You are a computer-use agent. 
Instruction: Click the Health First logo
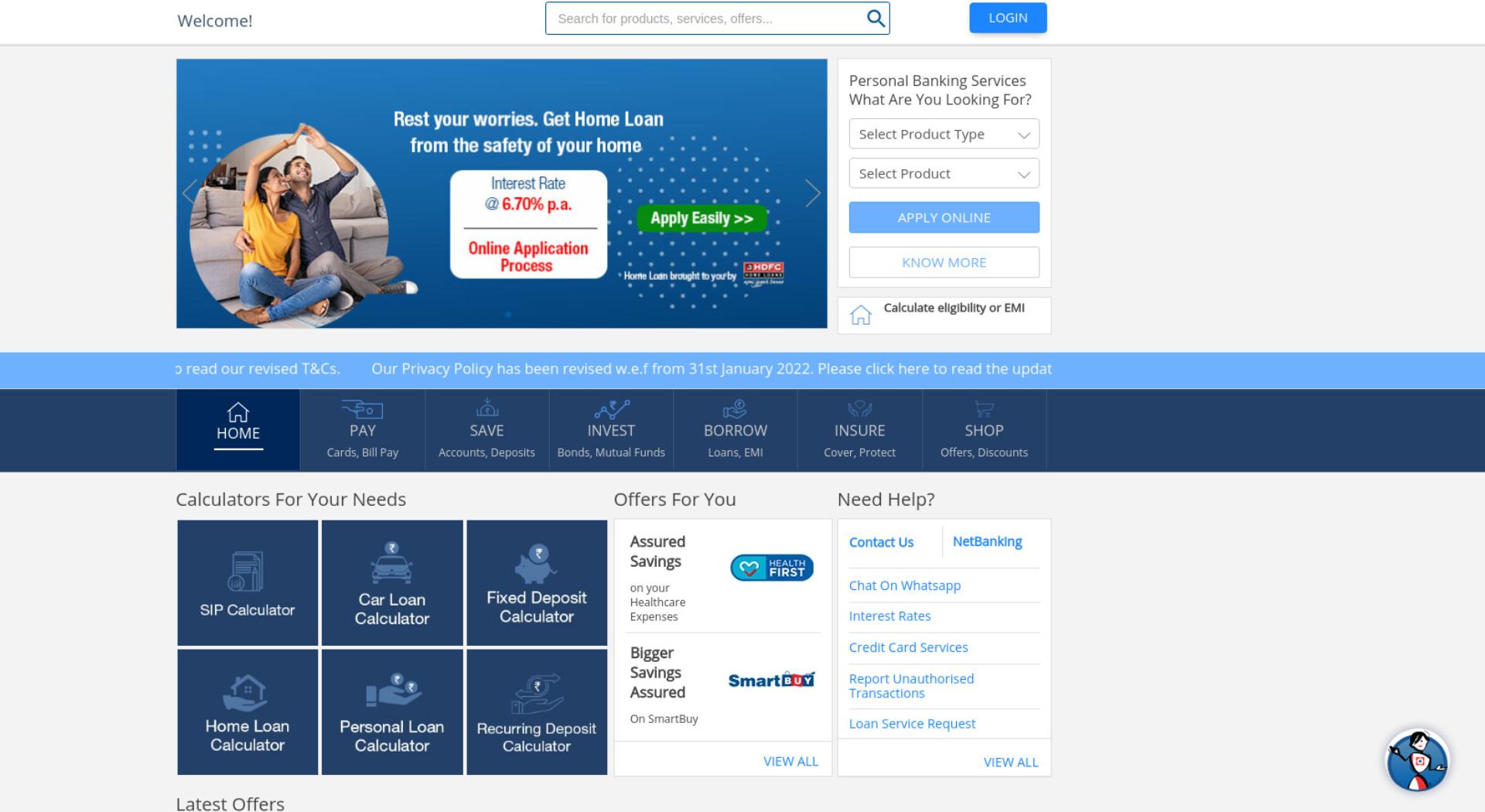[772, 568]
